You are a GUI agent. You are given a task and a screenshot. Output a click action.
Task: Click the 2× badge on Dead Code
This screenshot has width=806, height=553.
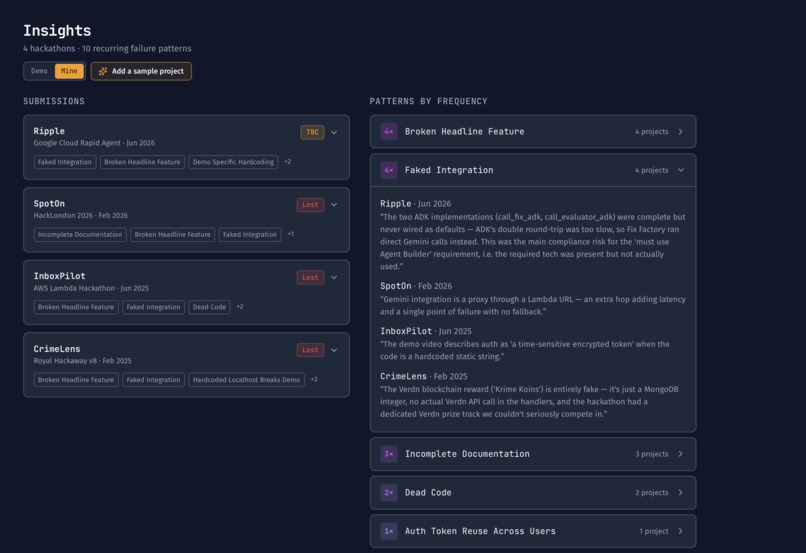(389, 492)
